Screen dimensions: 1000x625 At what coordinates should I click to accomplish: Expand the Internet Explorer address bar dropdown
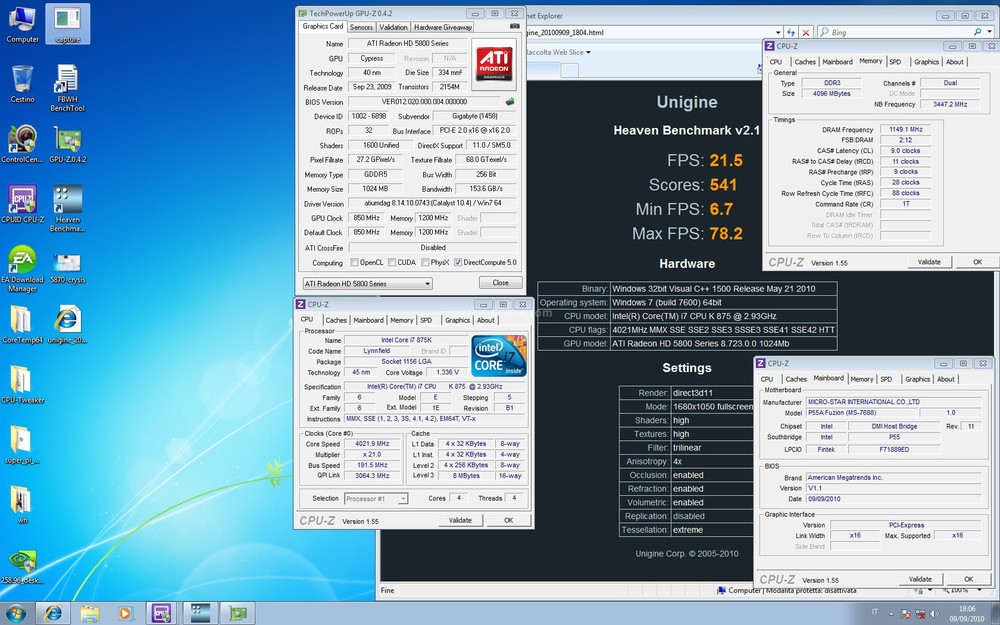click(778, 32)
